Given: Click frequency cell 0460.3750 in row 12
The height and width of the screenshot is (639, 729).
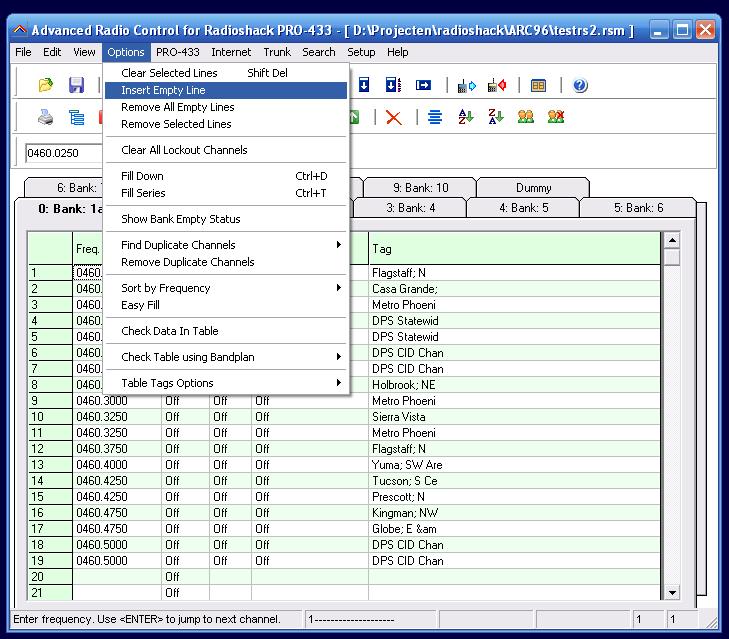Looking at the screenshot, I should 117,449.
